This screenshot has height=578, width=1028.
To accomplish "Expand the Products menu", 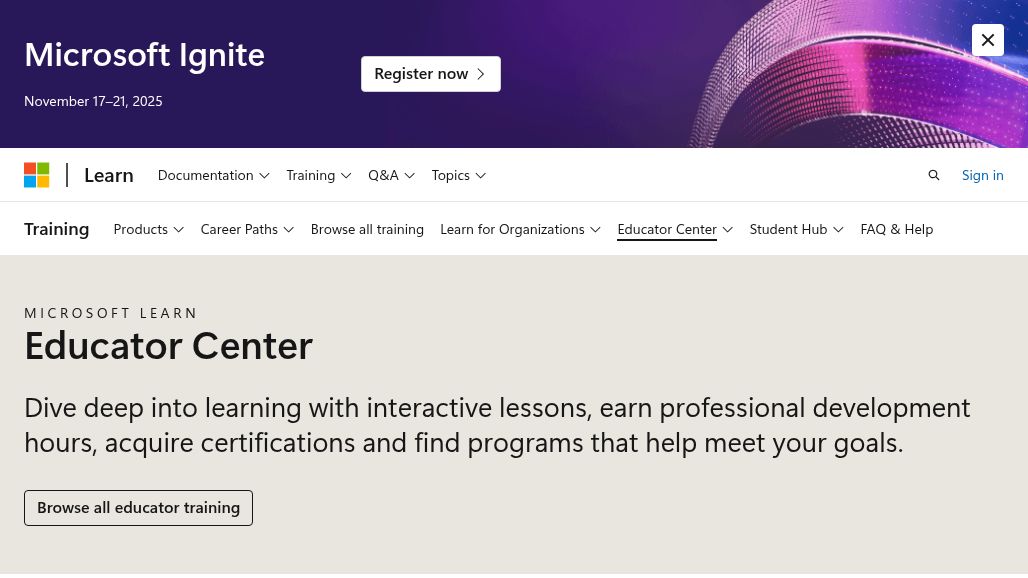I will click(148, 229).
